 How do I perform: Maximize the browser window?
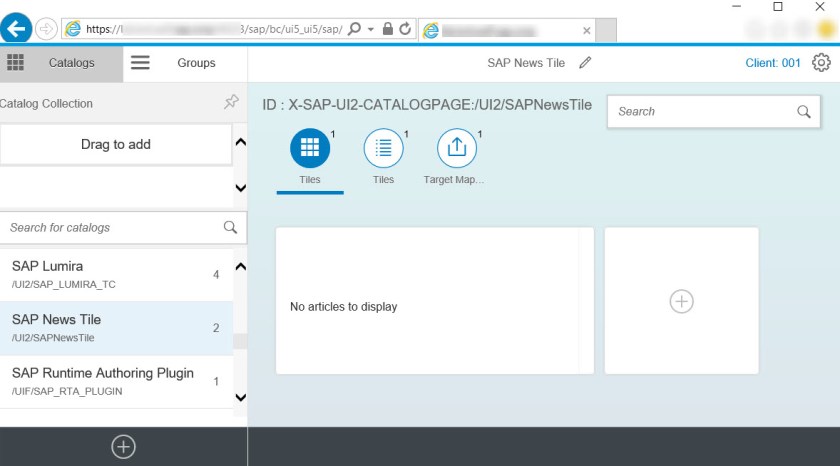[778, 6]
